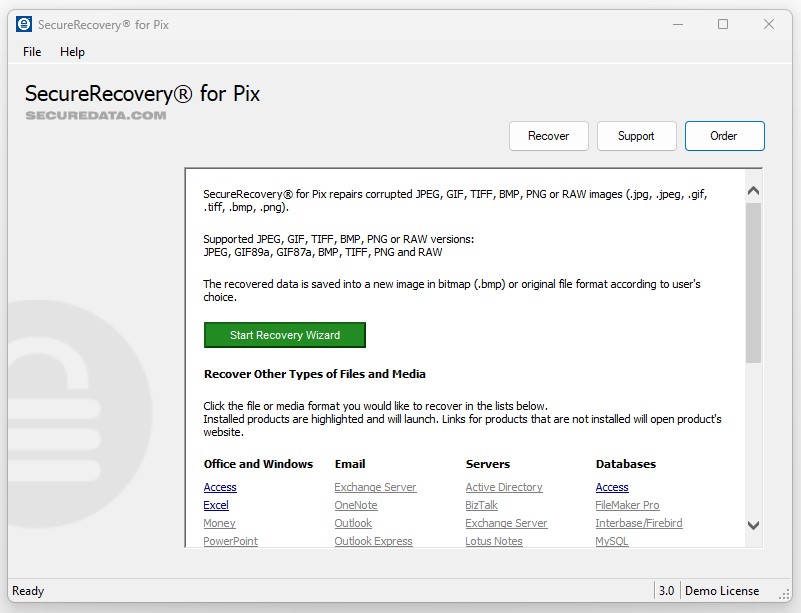Select the Order button
801x613 pixels.
724,135
